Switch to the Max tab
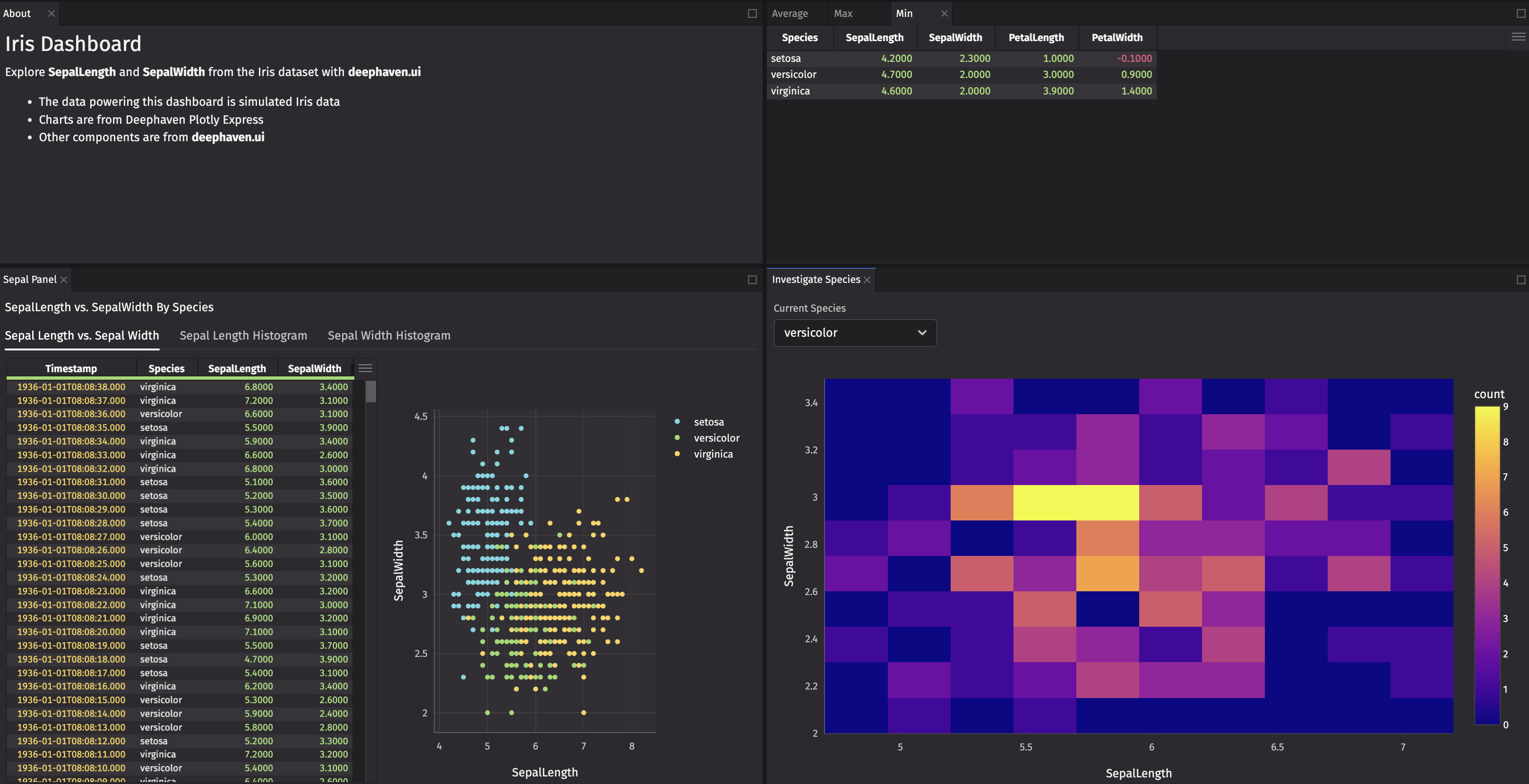Viewport: 1529px width, 784px height. pyautogui.click(x=842, y=13)
